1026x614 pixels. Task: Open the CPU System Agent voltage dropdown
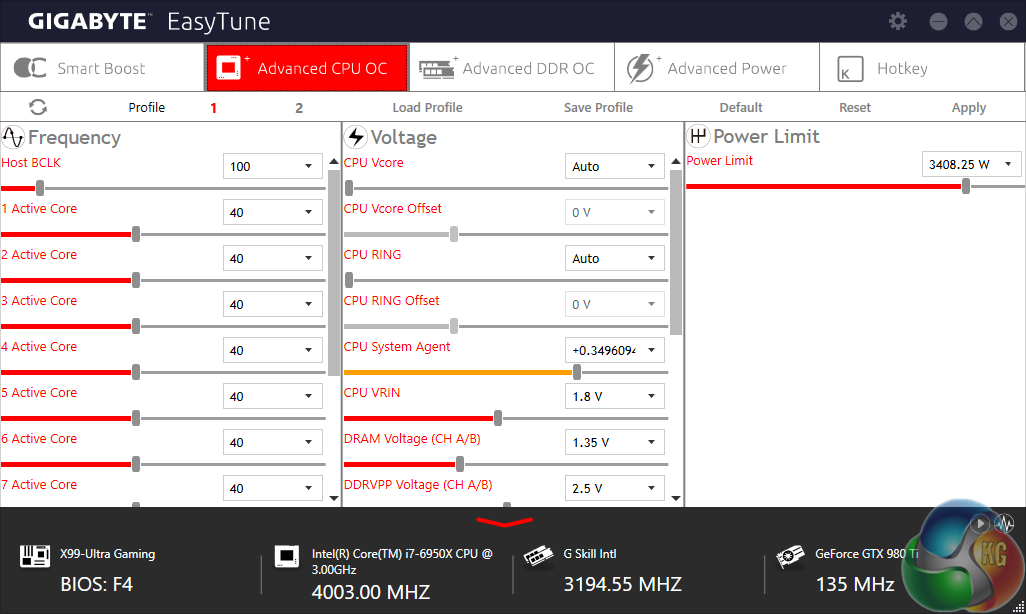point(614,350)
